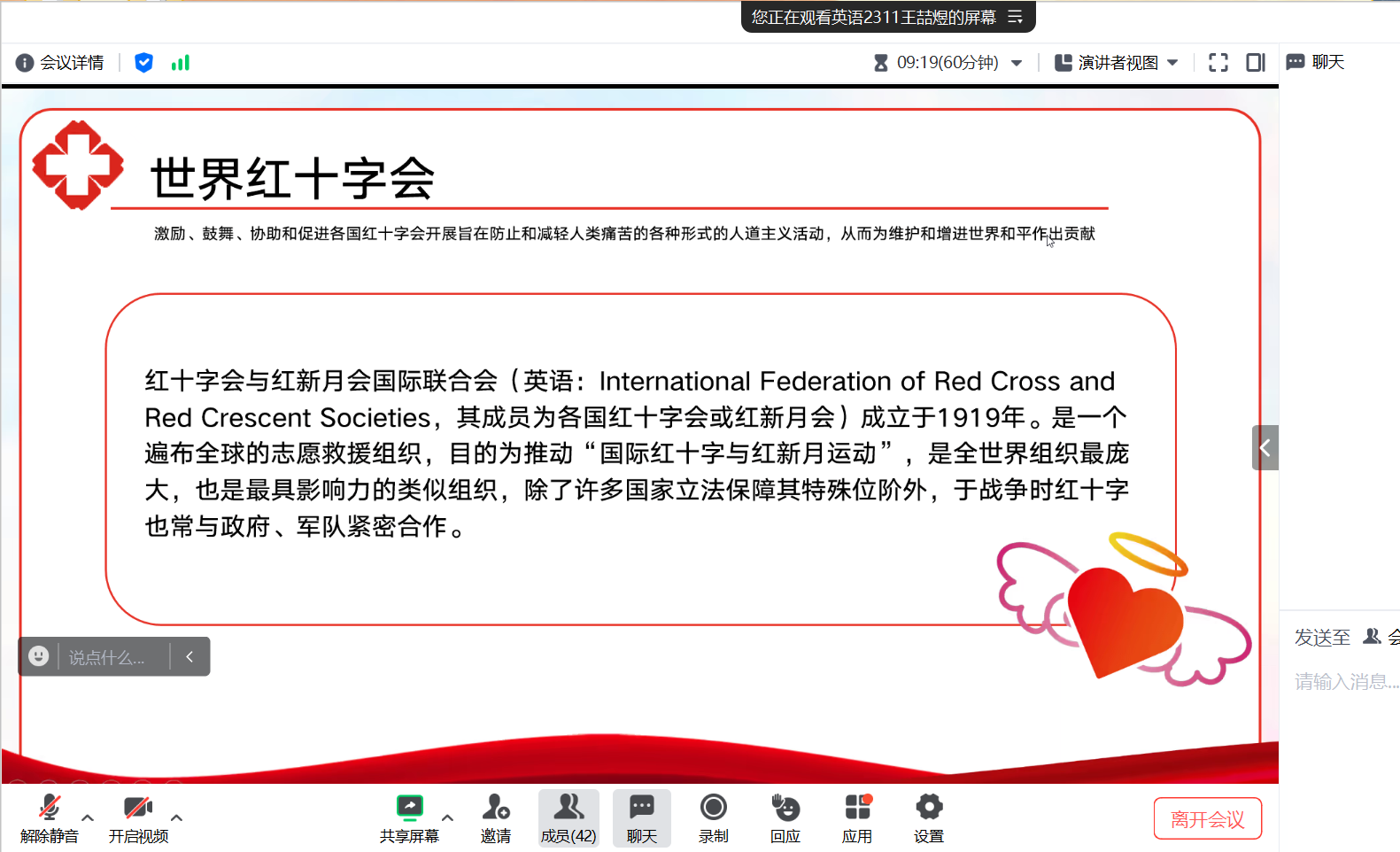Enter full screen mode icon
The image size is (1400, 852).
(x=1218, y=63)
